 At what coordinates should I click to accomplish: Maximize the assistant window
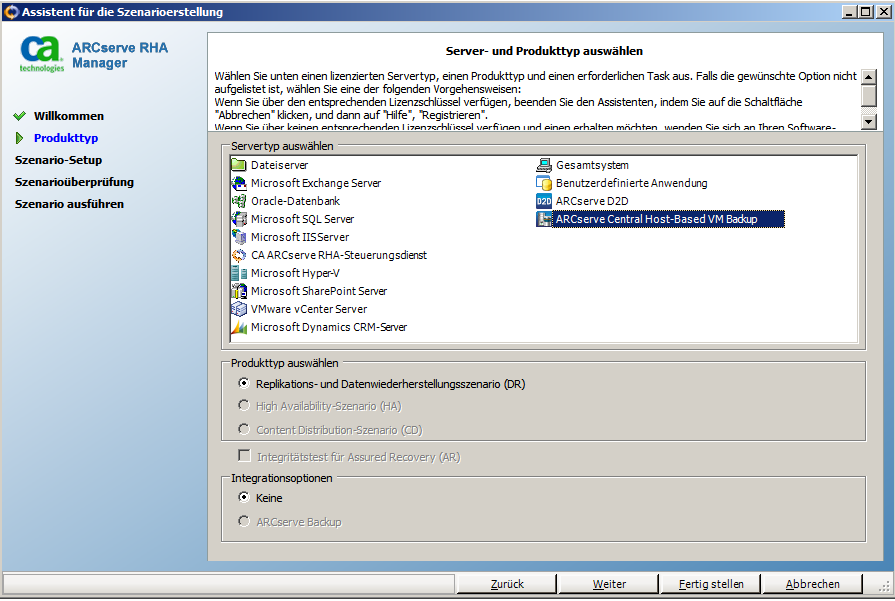[865, 11]
